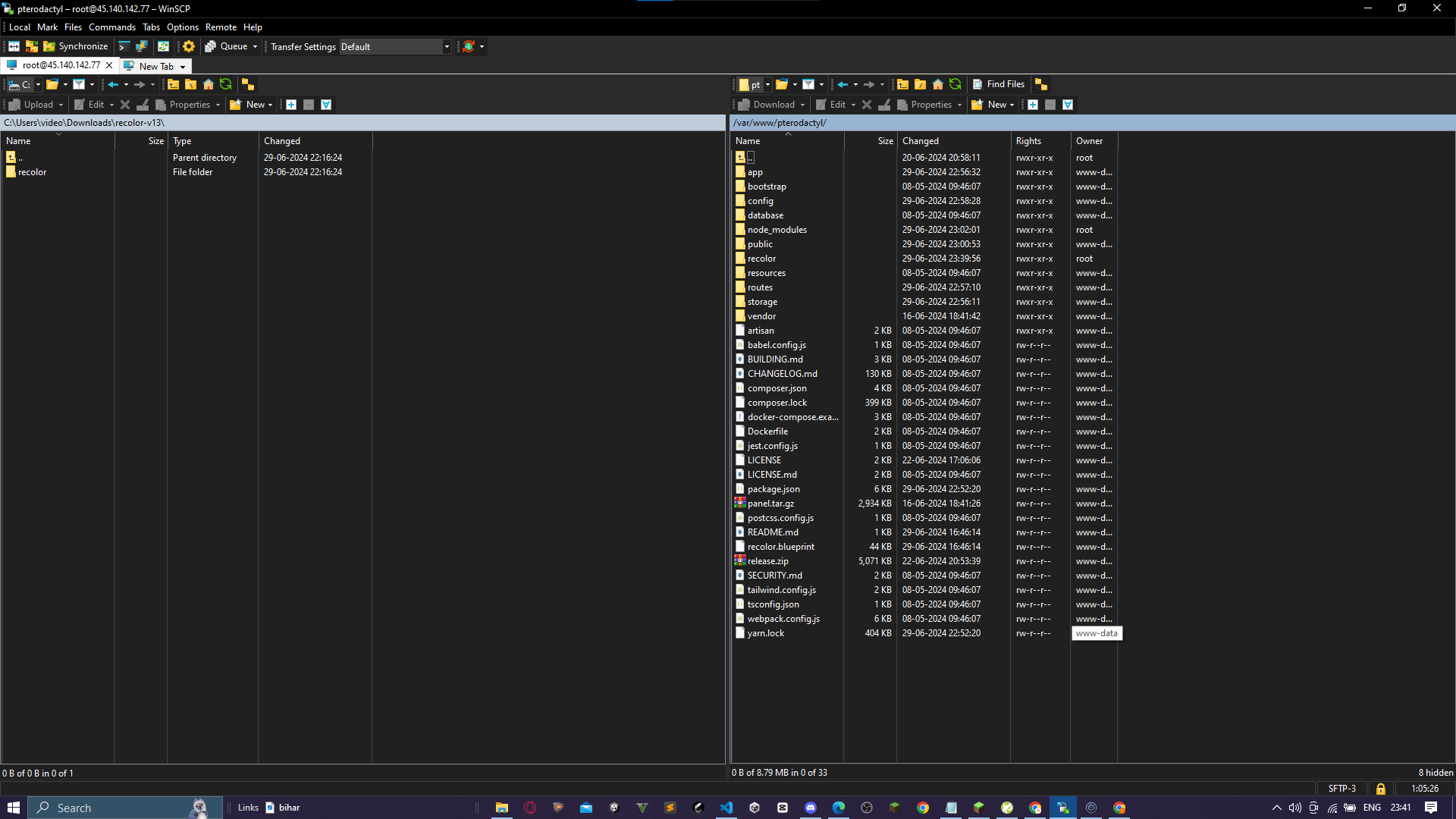Open the Commands menu
This screenshot has height=819, width=1456.
coord(111,27)
